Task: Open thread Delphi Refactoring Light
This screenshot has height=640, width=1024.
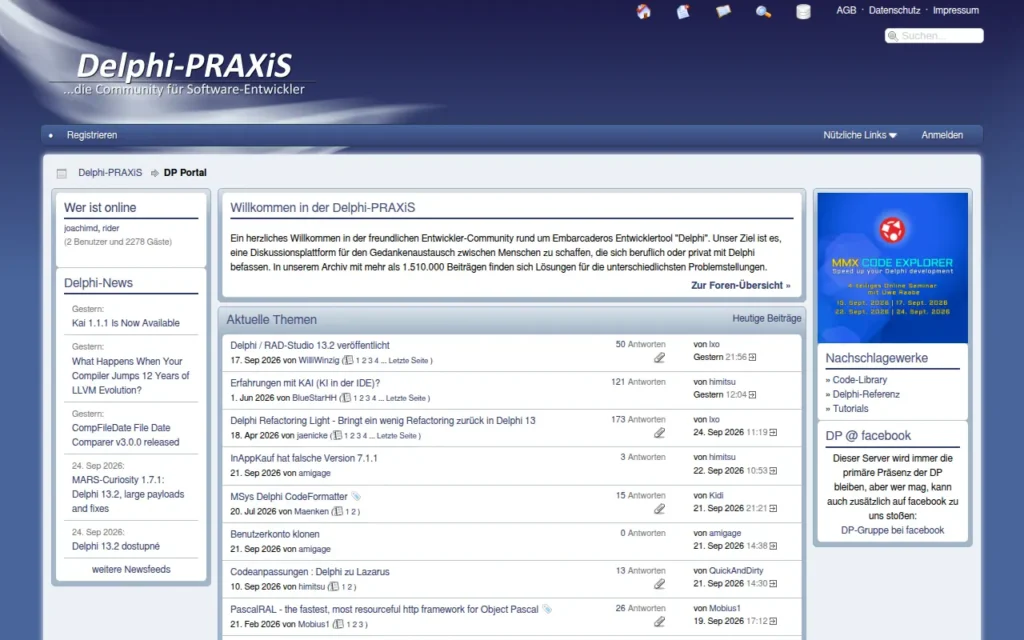Action: pyautogui.click(x=383, y=421)
